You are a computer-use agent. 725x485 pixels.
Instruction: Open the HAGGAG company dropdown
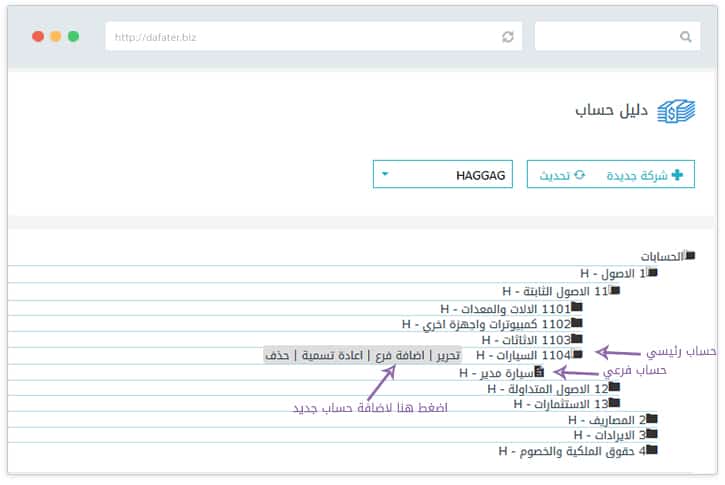[x=442, y=174]
